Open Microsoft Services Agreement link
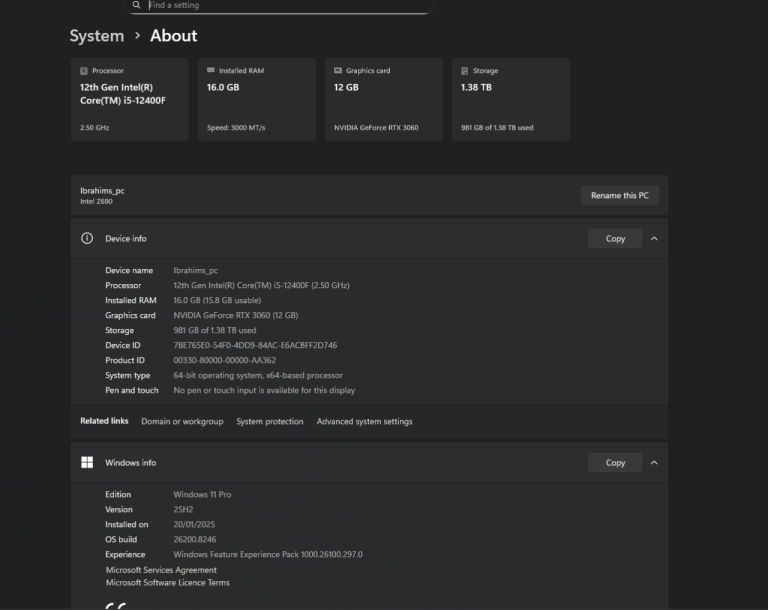Image resolution: width=768 pixels, height=610 pixels. (x=161, y=570)
